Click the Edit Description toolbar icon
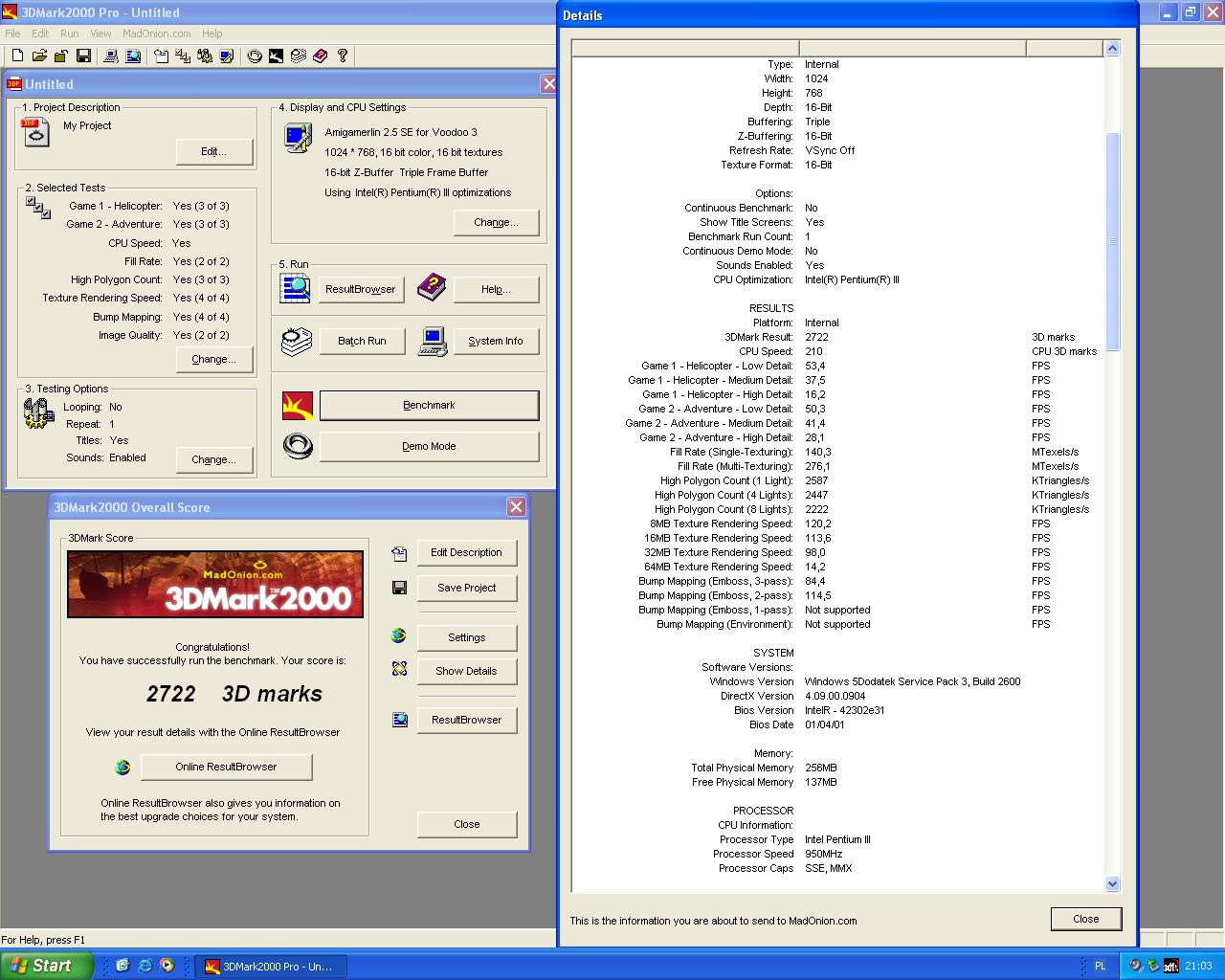Viewport: 1225px width, 980px height. pos(161,56)
